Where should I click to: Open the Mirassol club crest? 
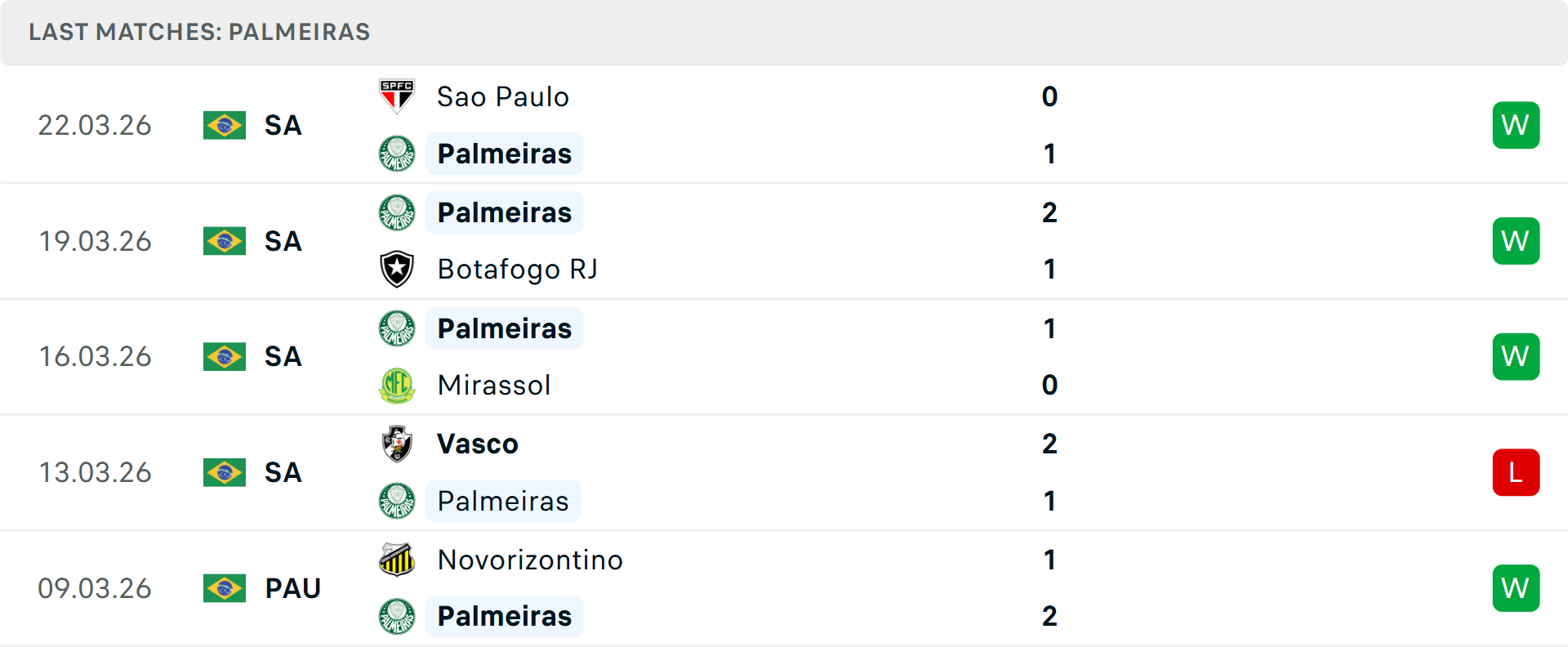pos(397,385)
